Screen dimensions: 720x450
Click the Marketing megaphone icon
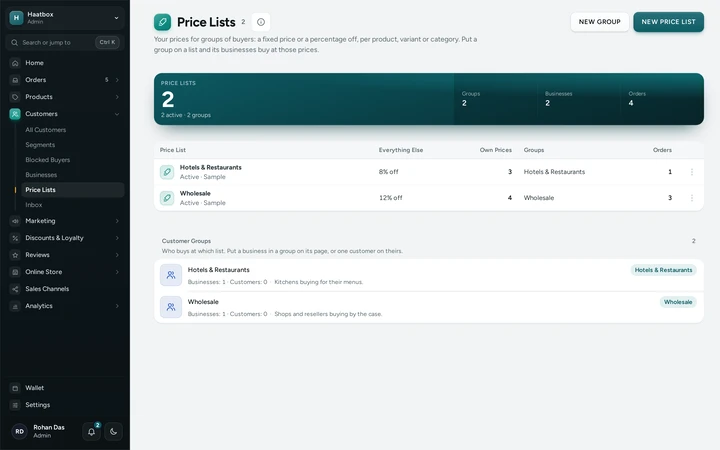click(x=15, y=221)
